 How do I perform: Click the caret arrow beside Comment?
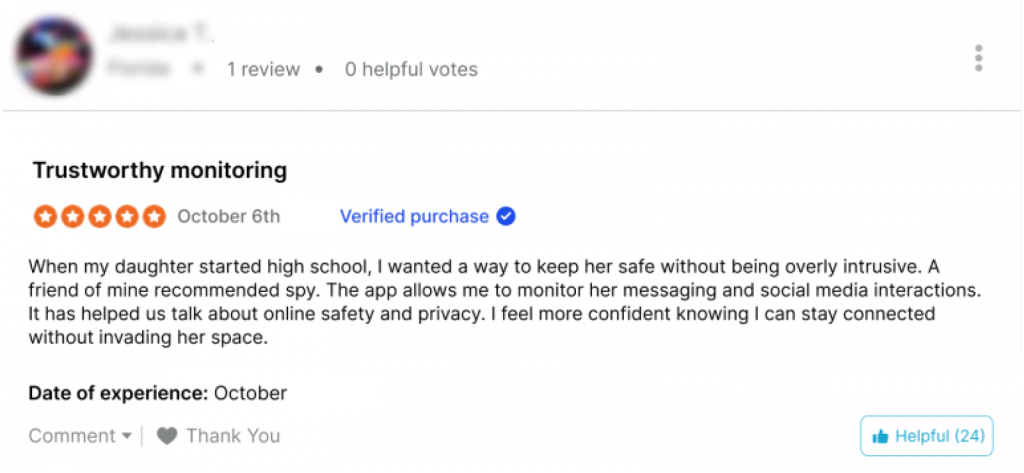tap(127, 436)
